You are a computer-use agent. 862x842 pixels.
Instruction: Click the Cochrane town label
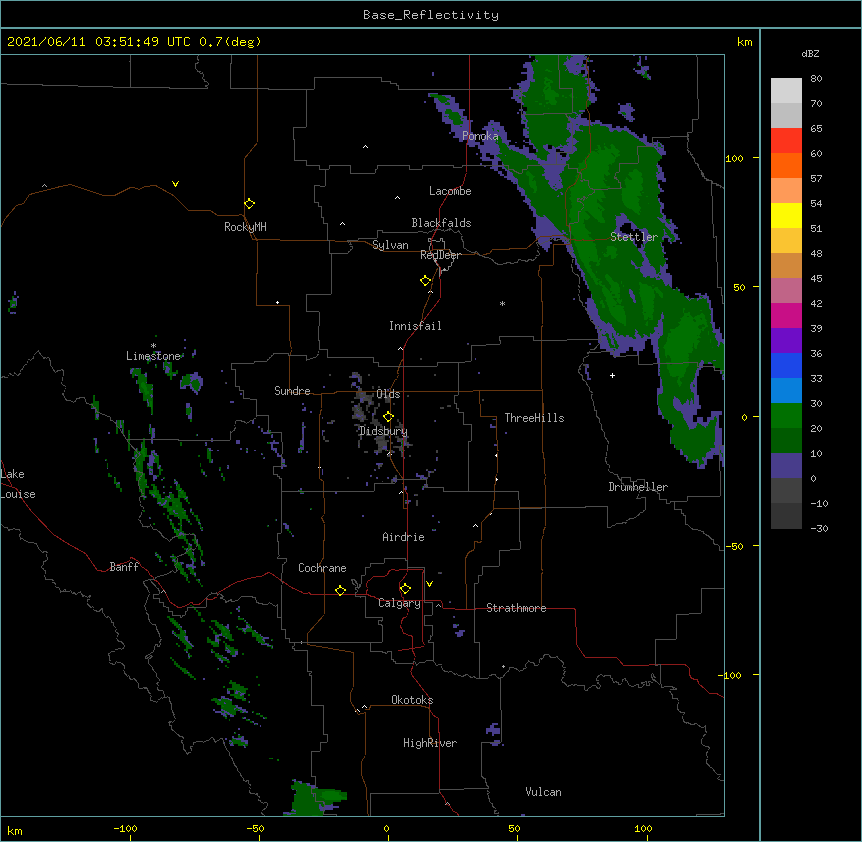click(322, 568)
